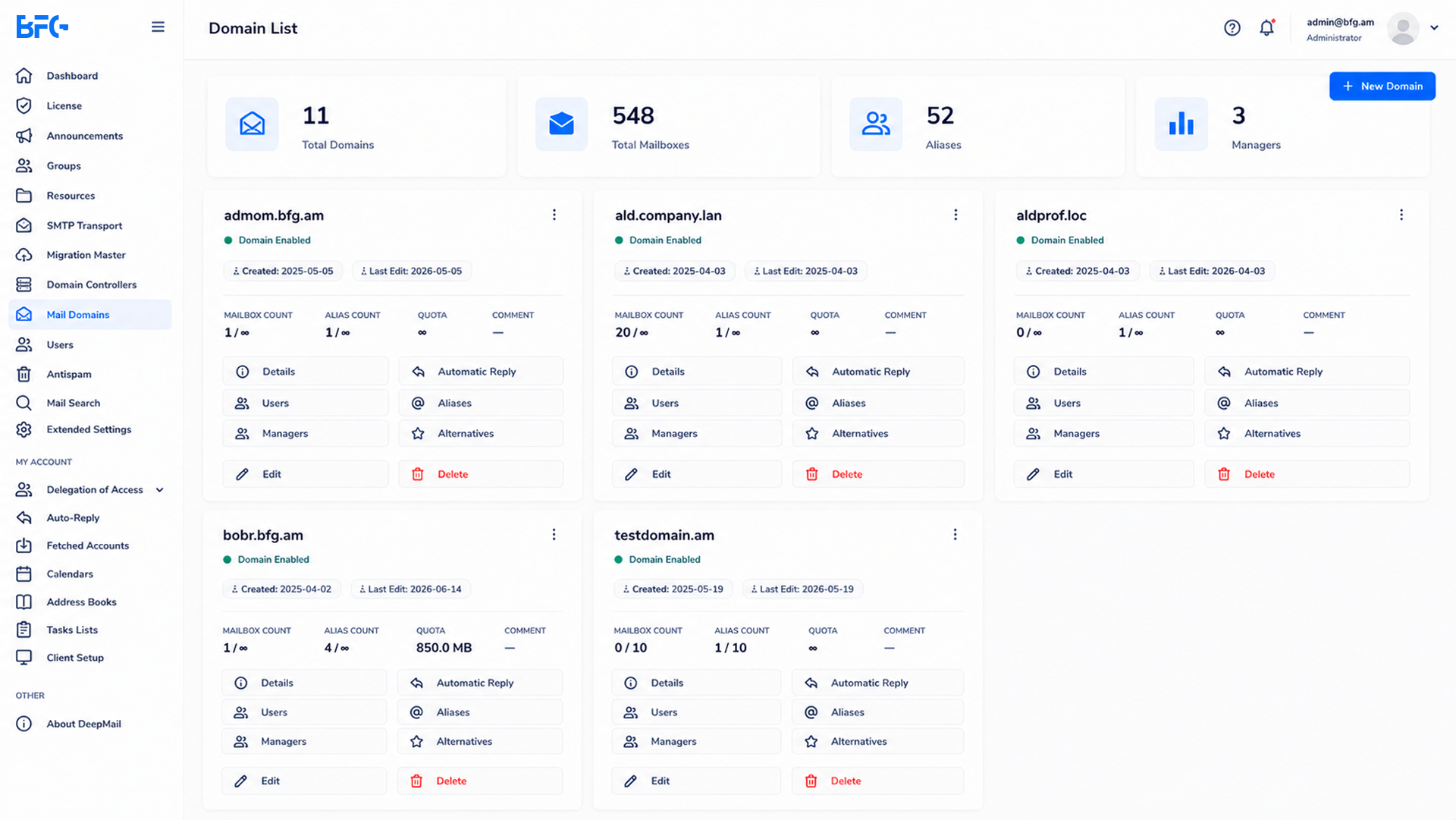Click the Managers bar chart icon
Screen dimensions: 1456x820
pyautogui.click(x=1181, y=124)
